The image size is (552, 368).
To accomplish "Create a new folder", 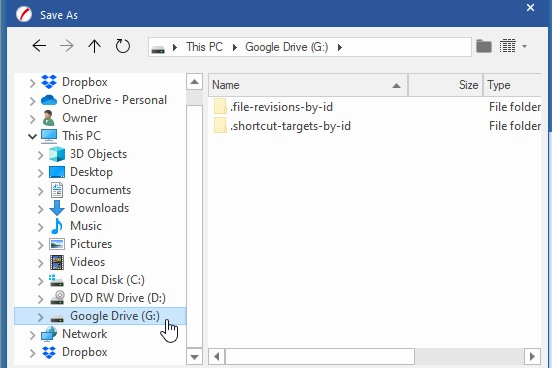I will click(x=484, y=46).
